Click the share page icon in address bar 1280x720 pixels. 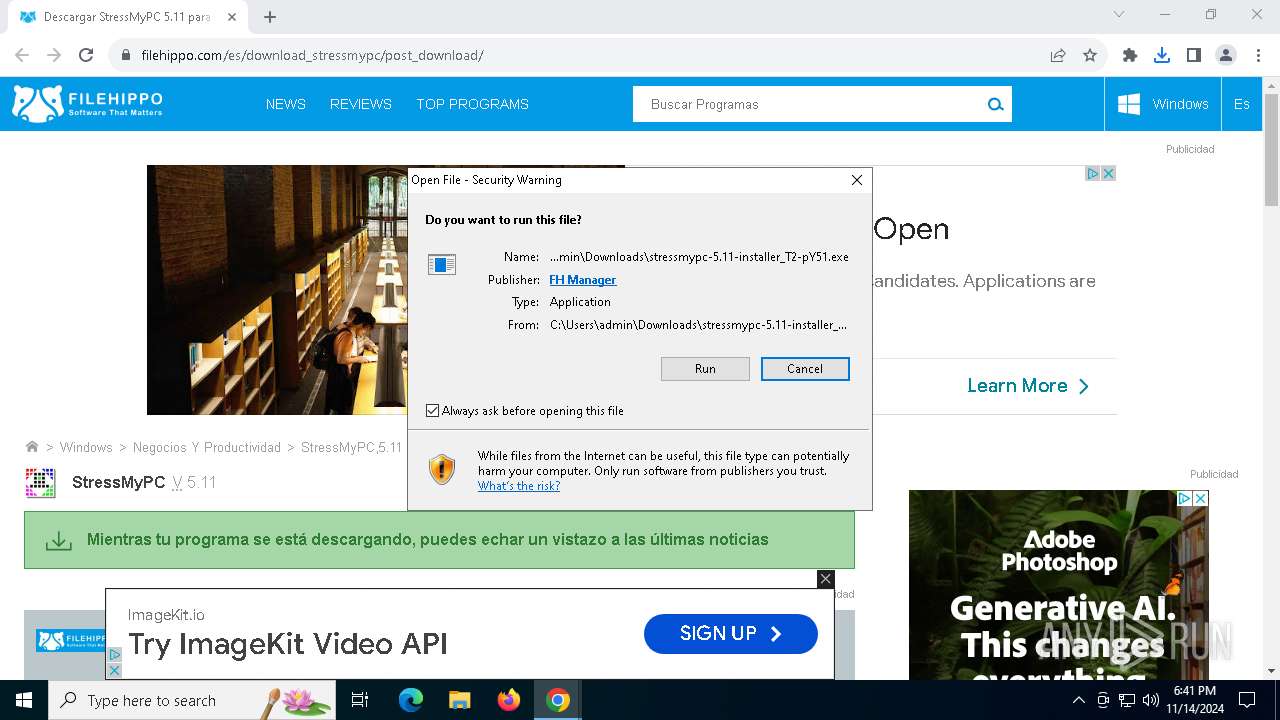point(1058,55)
